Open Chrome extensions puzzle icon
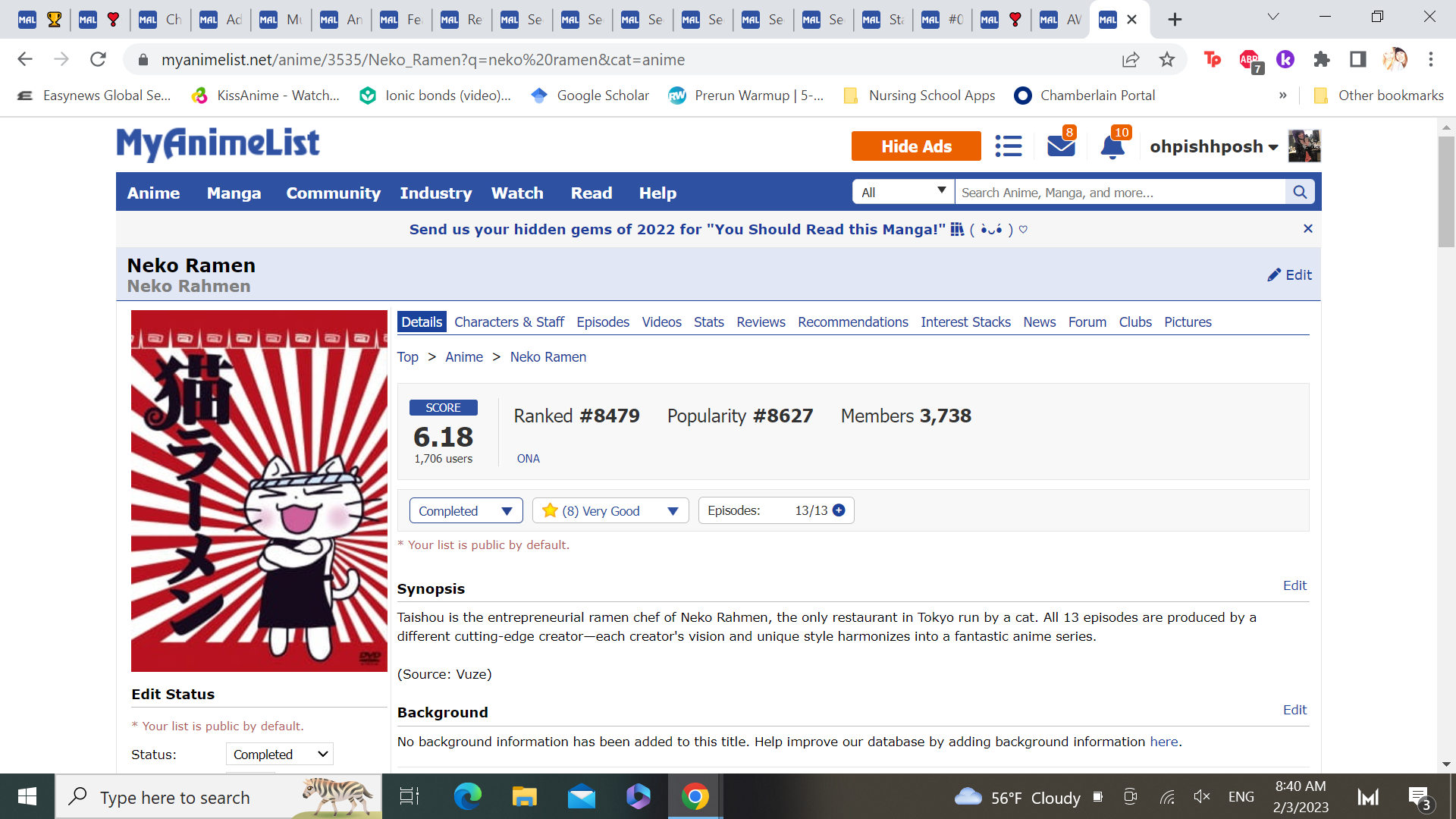 point(1322,59)
